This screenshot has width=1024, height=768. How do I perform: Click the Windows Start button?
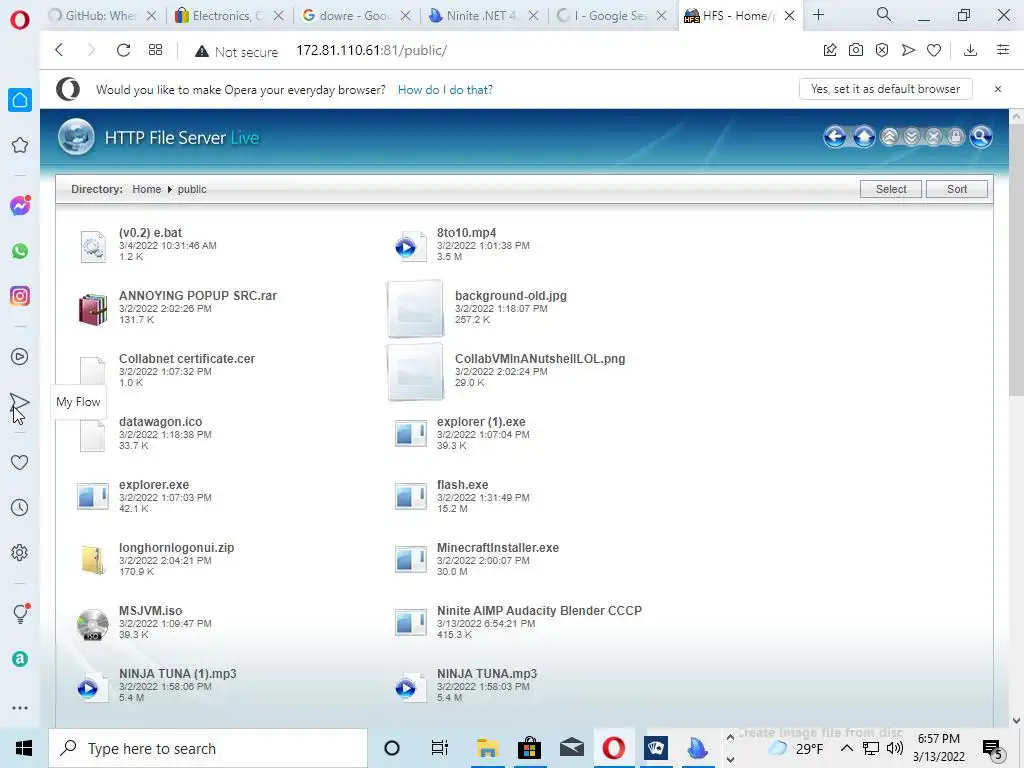24,748
